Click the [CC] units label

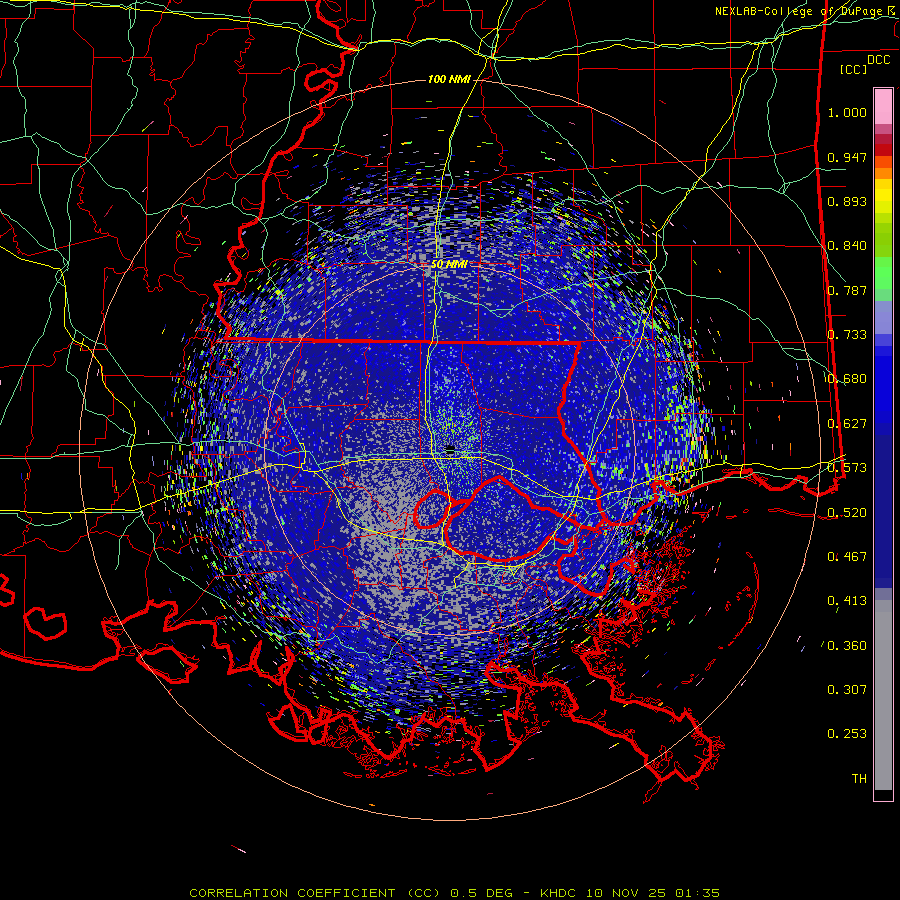click(853, 69)
